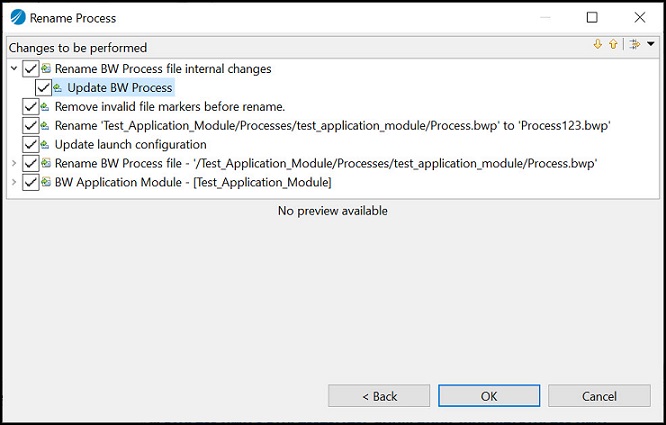Click the TIBCO logo icon in title bar
This screenshot has height=425, width=666.
tap(18, 17)
